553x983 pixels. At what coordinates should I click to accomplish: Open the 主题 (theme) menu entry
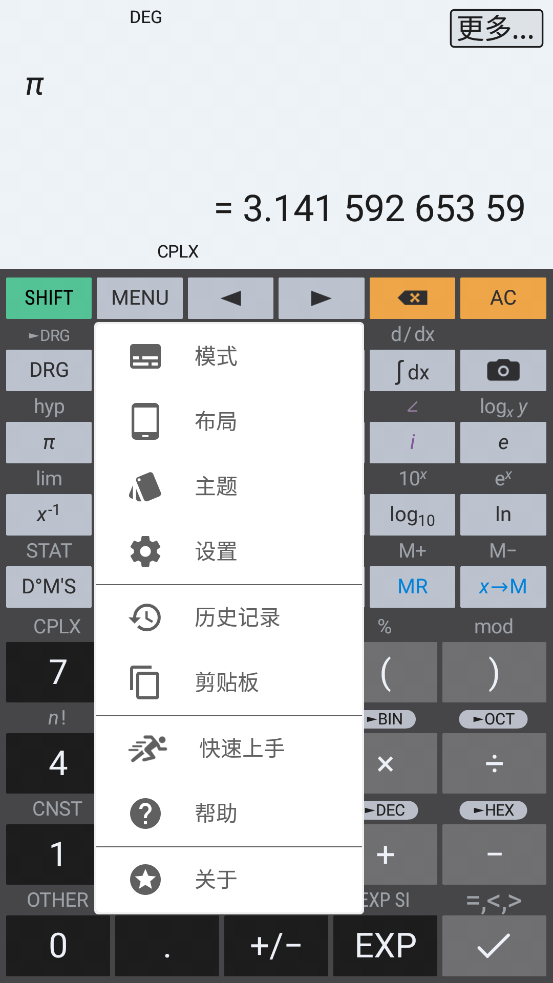(229, 486)
